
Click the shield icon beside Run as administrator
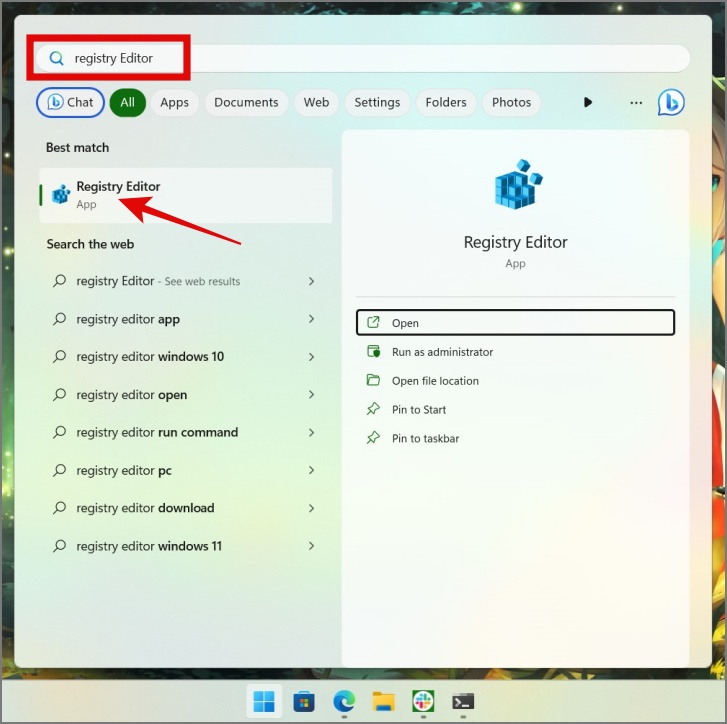374,351
